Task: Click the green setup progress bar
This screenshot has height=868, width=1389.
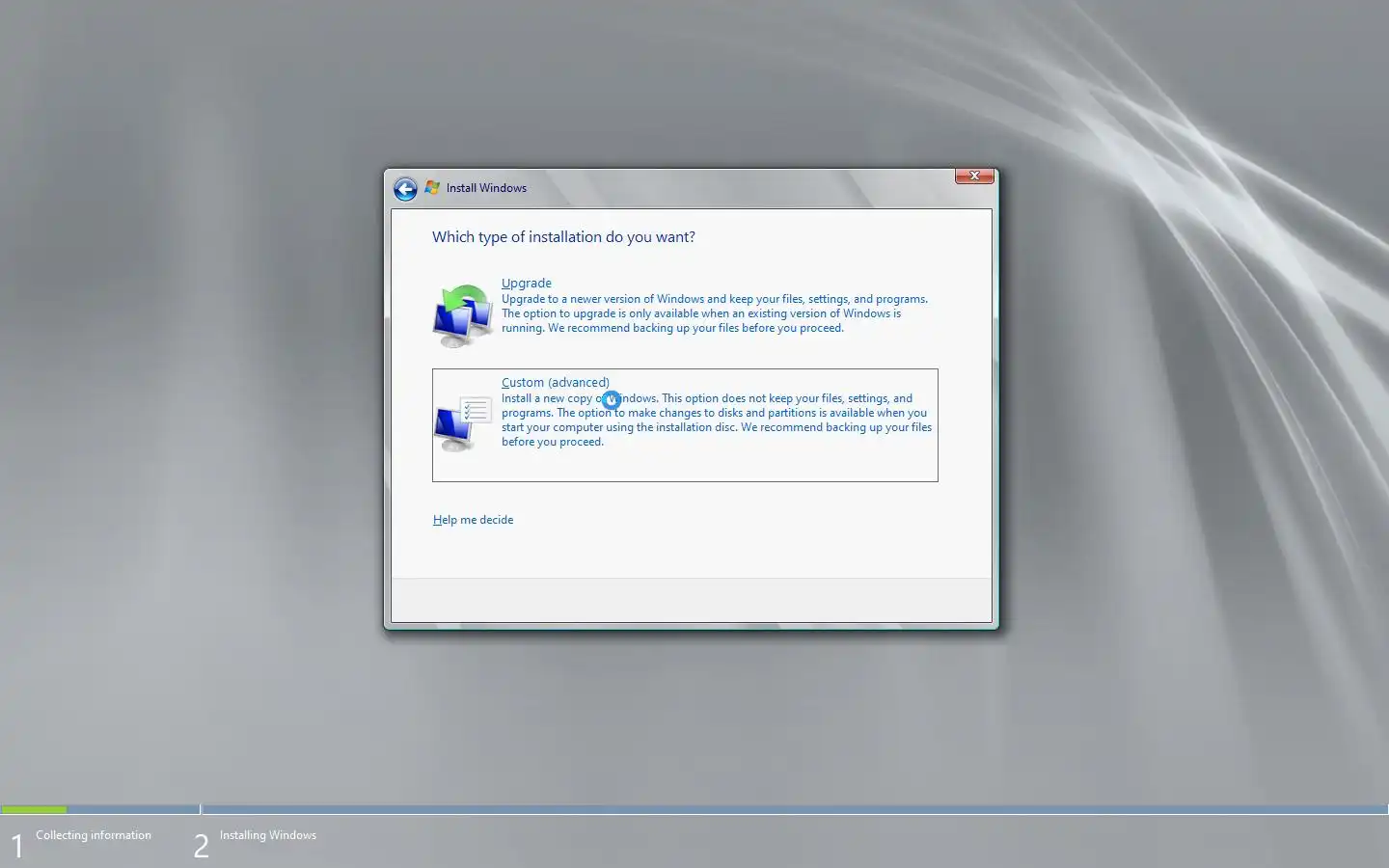Action: click(x=34, y=809)
